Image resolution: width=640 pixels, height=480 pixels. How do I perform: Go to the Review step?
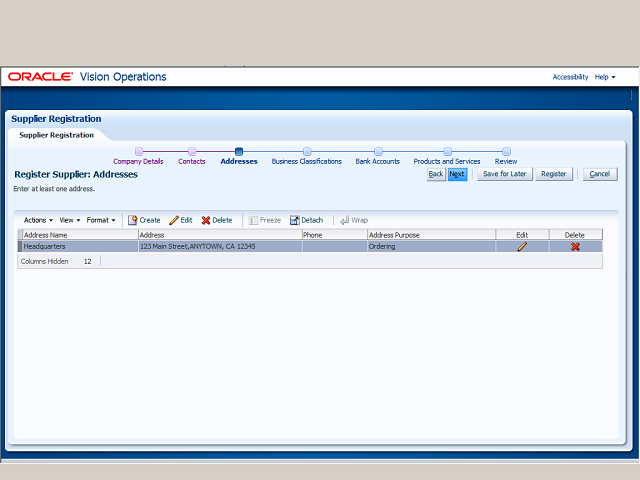pyautogui.click(x=506, y=162)
